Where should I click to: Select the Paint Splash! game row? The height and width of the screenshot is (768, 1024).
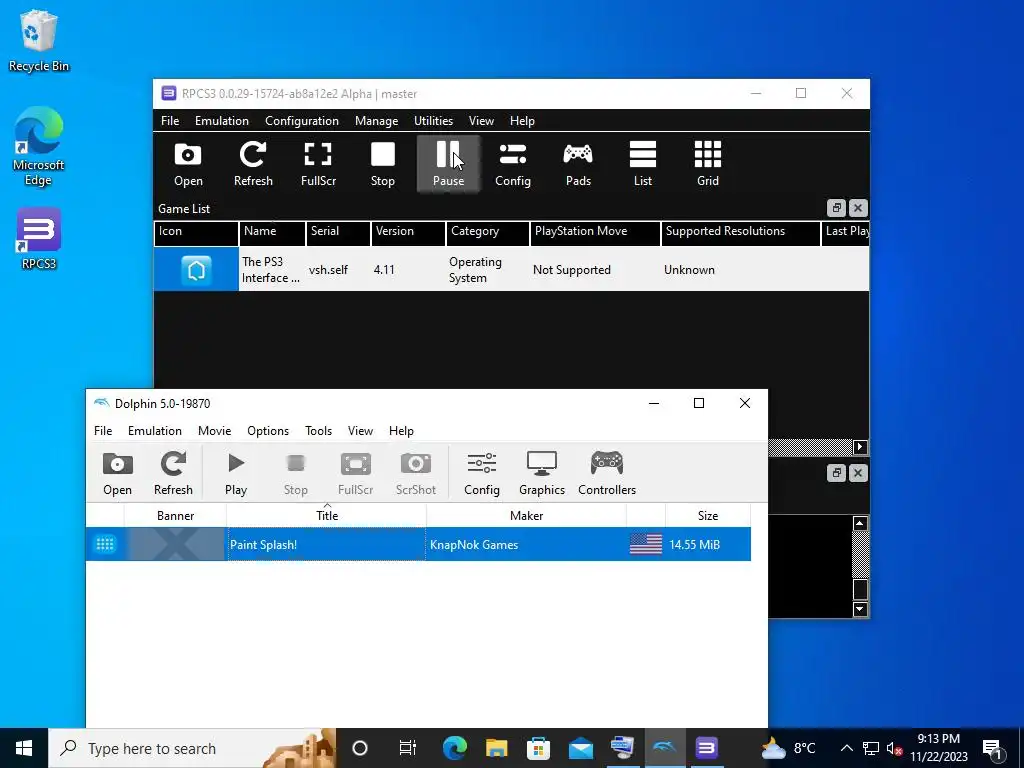[x=418, y=544]
